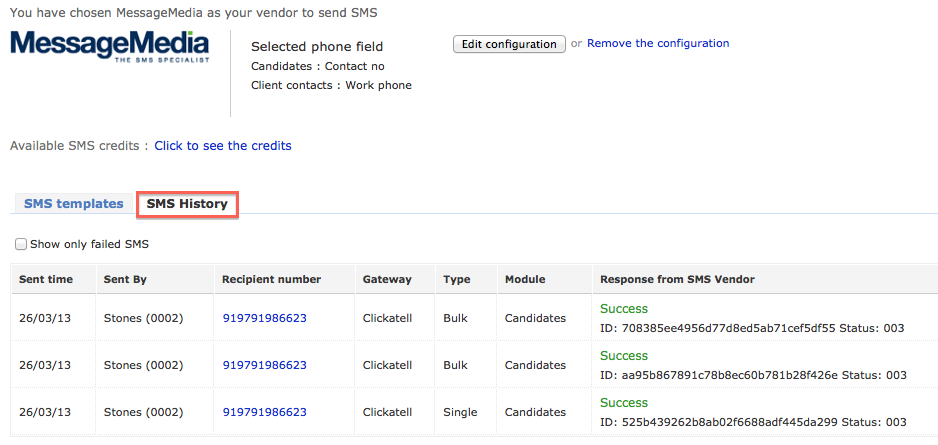Screen dimensions: 938x445
Task: Click the MessageMedia logo
Action: [x=109, y=47]
